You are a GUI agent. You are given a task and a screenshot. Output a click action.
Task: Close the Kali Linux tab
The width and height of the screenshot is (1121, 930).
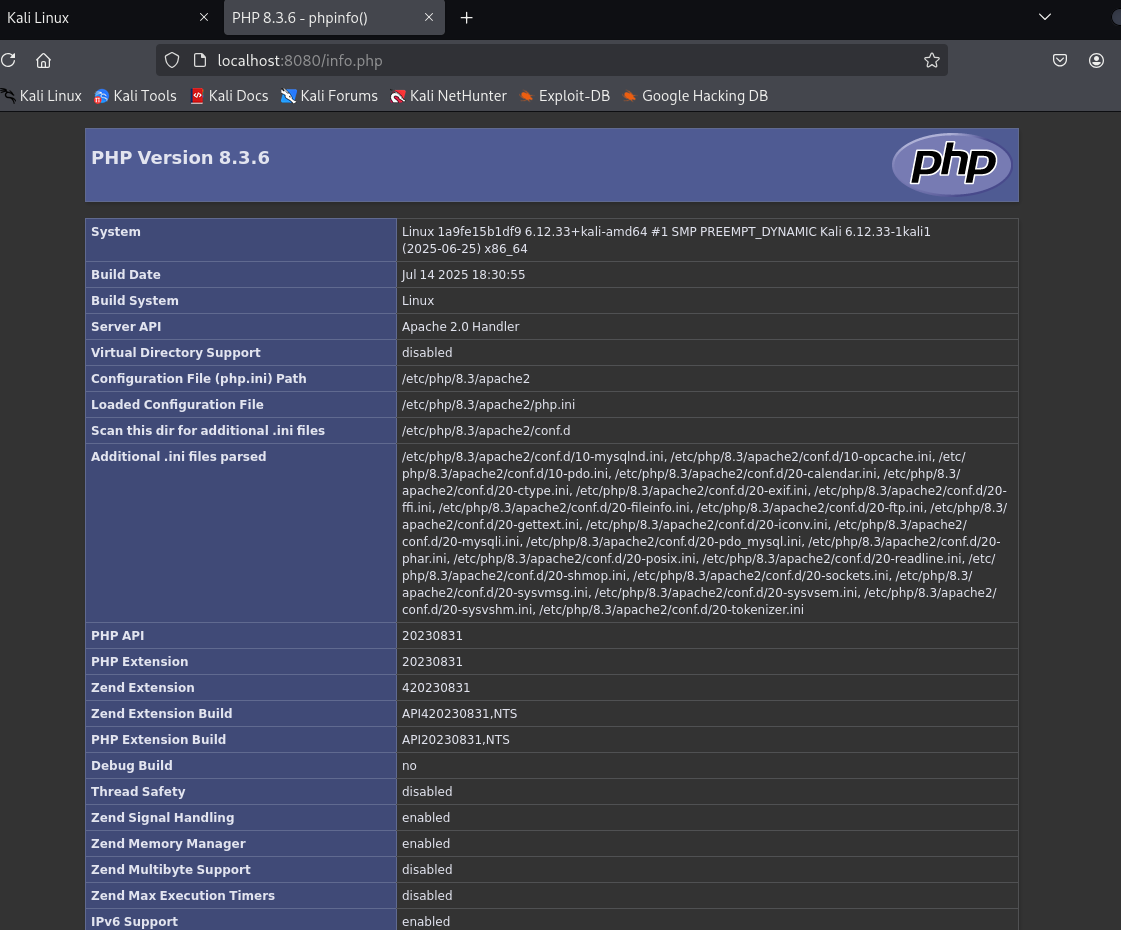204,17
